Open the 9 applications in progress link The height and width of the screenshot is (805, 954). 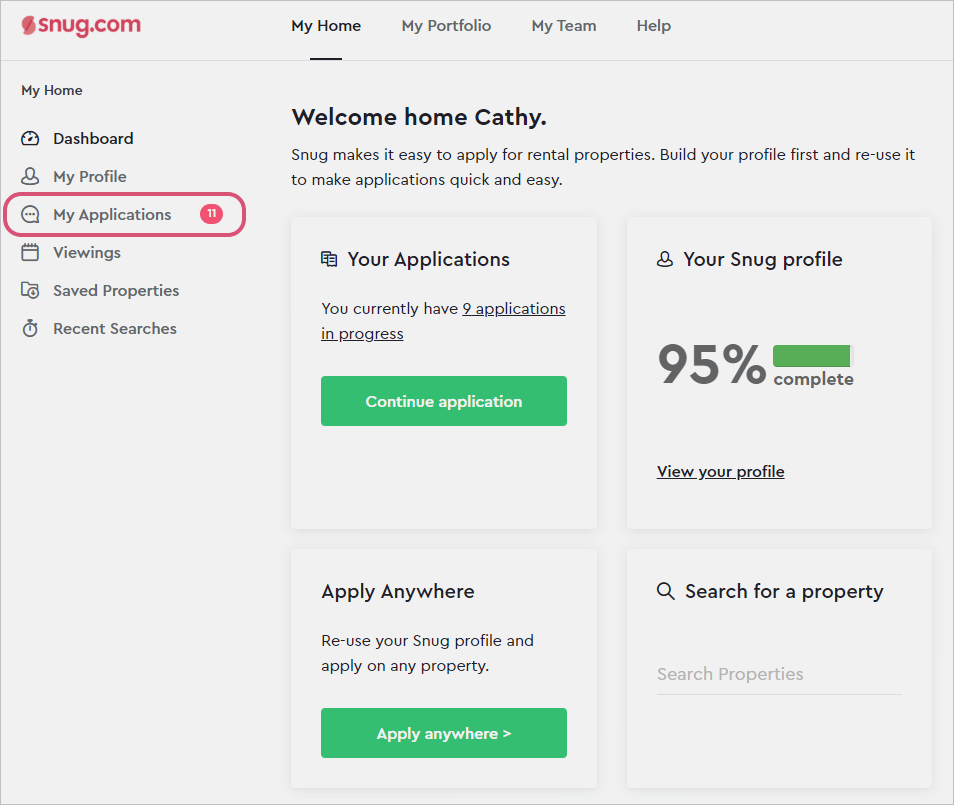coord(444,321)
